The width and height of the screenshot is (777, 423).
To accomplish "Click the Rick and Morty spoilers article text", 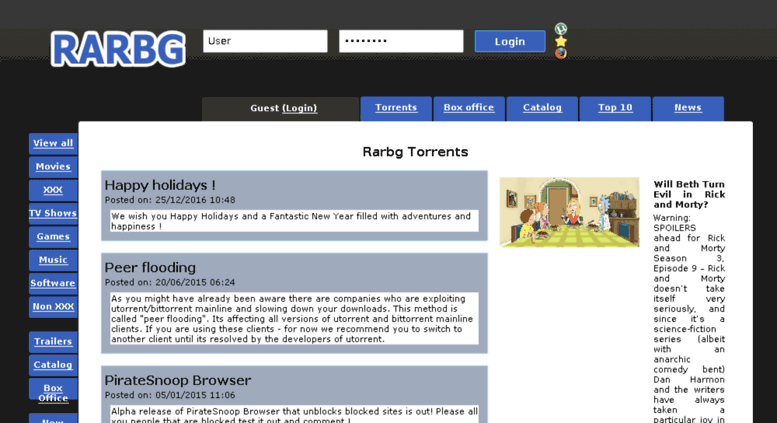I will pyautogui.click(x=689, y=318).
